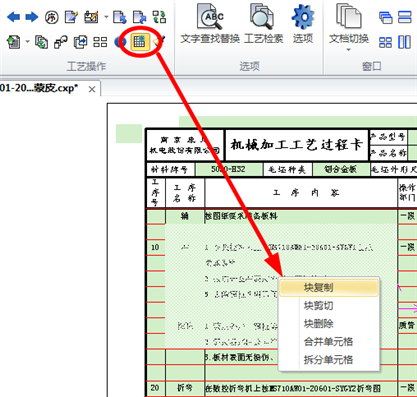
Task: Toggle the highlighted table block selection icon
Action: 139,42
